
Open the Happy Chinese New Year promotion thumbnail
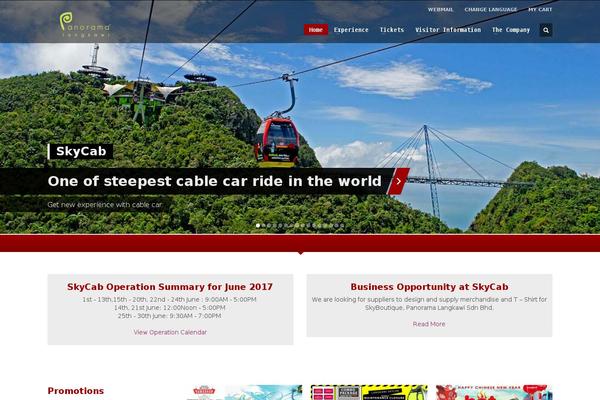click(x=494, y=392)
